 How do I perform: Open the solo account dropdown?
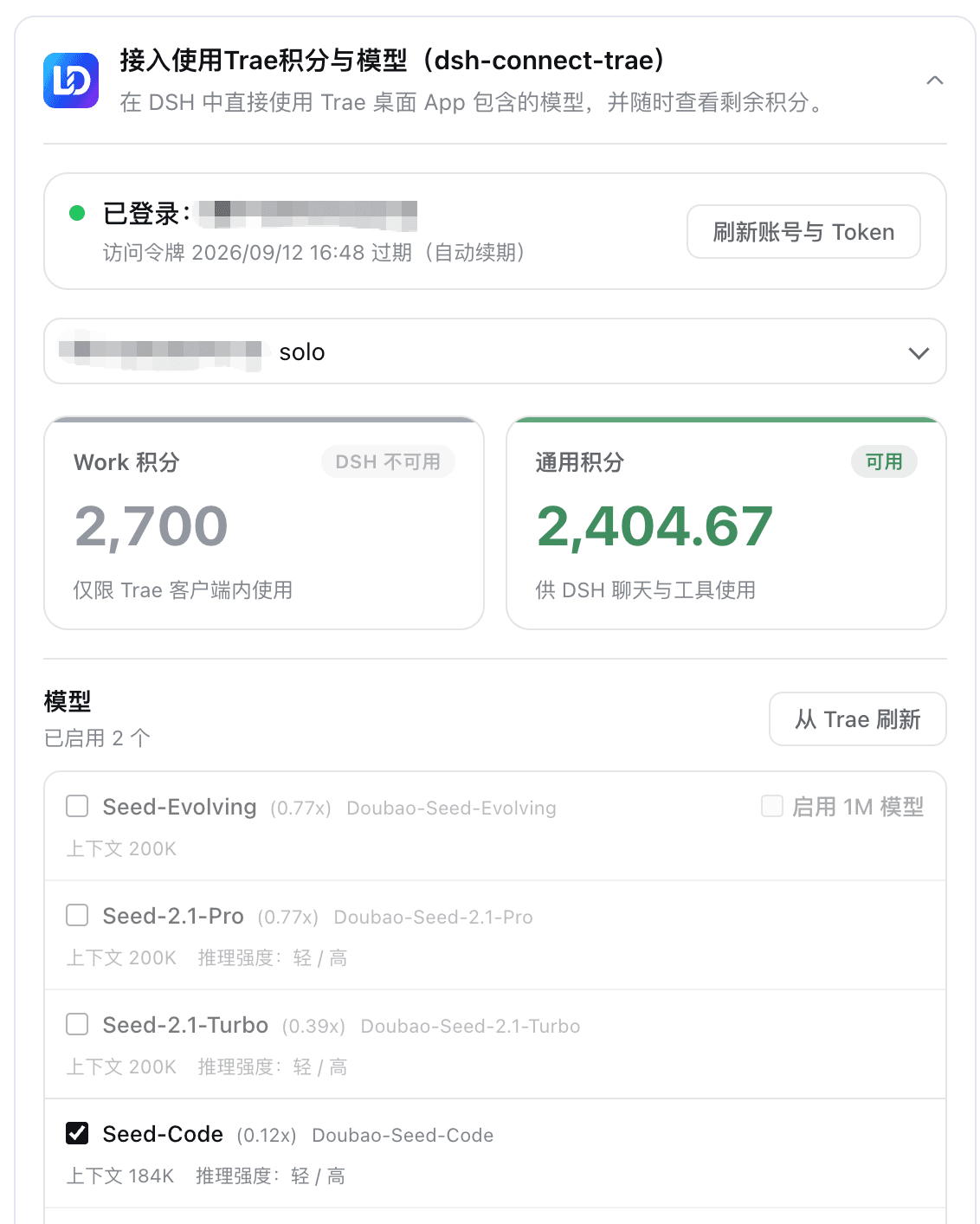(x=495, y=351)
